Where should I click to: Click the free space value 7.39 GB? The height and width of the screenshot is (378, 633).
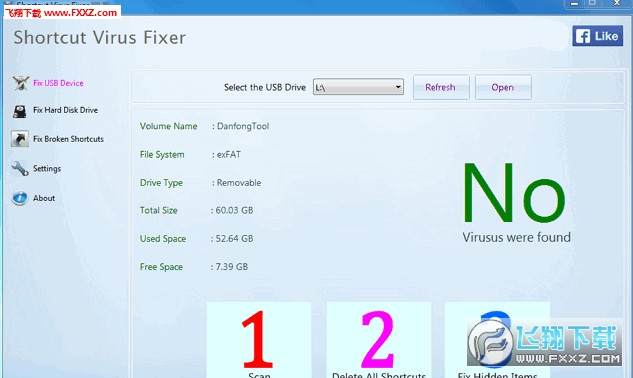pos(232,267)
